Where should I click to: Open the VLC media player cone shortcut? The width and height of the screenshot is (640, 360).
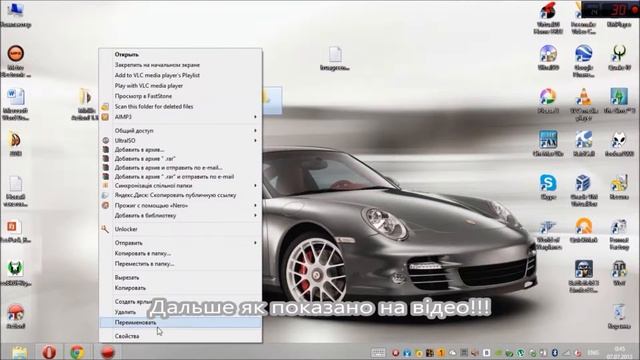point(584,104)
